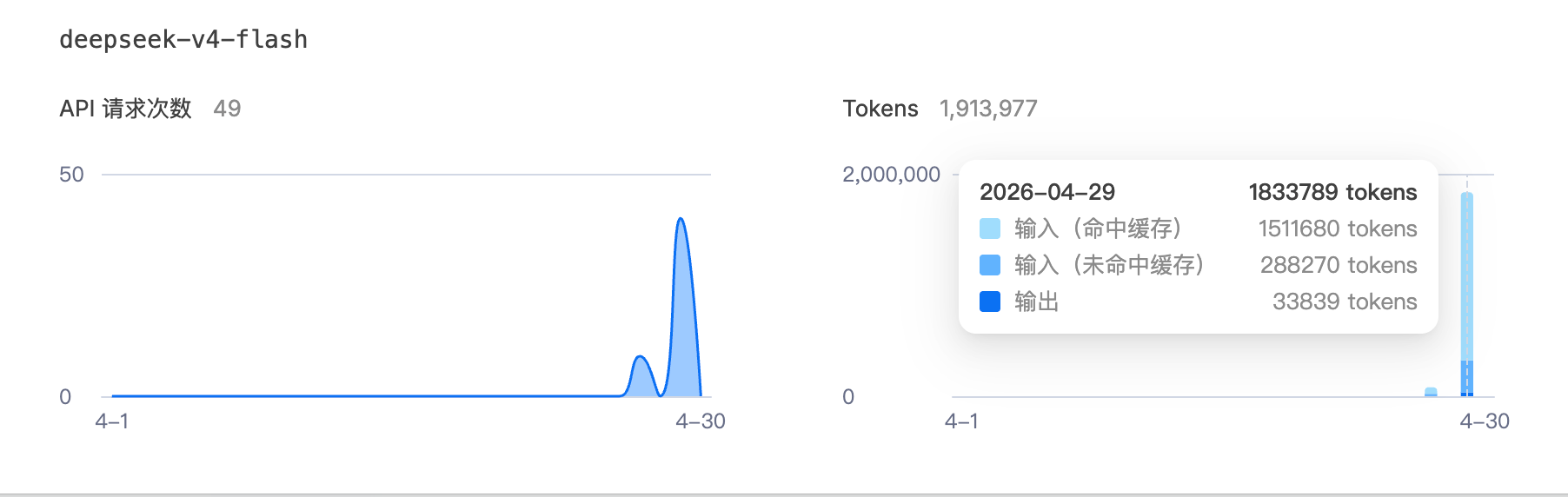Click the 1511680 tokens value
The width and height of the screenshot is (1568, 497).
pyautogui.click(x=1338, y=229)
